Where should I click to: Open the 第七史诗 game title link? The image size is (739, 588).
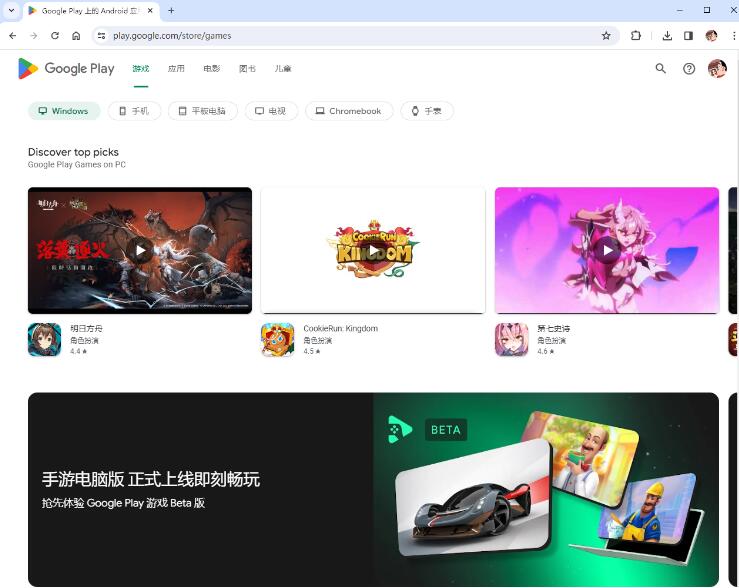point(554,328)
